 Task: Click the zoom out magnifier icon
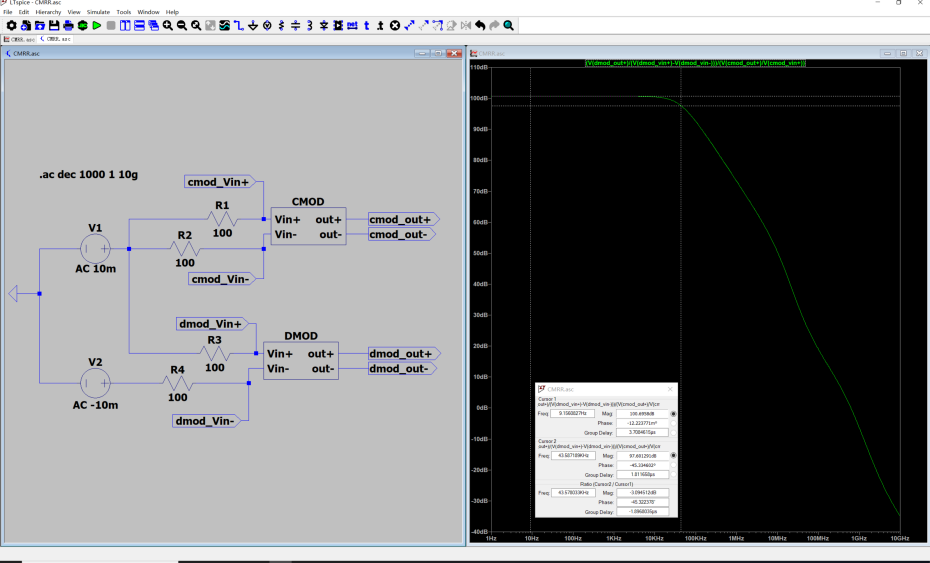click(181, 26)
